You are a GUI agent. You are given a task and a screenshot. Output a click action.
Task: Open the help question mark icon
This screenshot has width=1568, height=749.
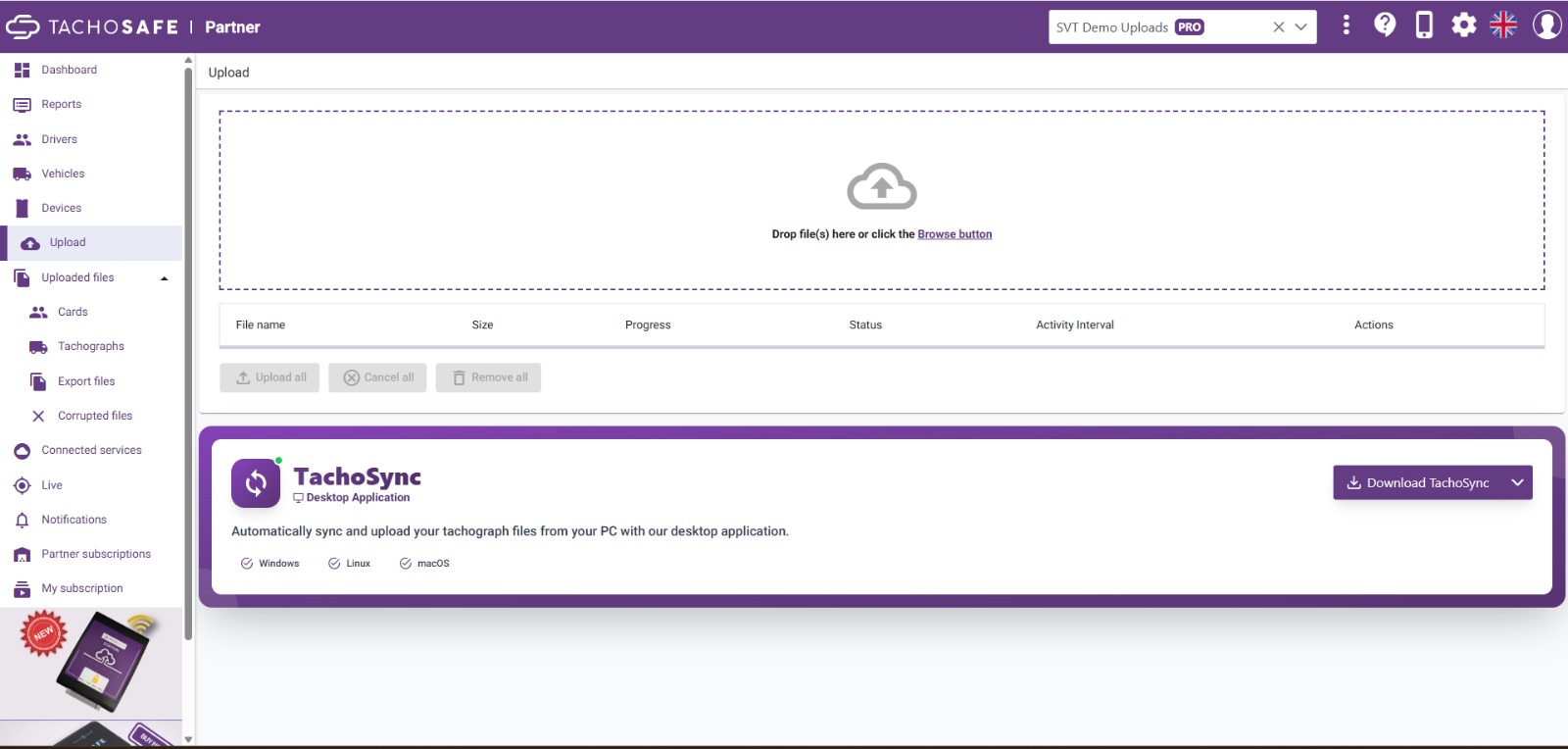point(1385,25)
